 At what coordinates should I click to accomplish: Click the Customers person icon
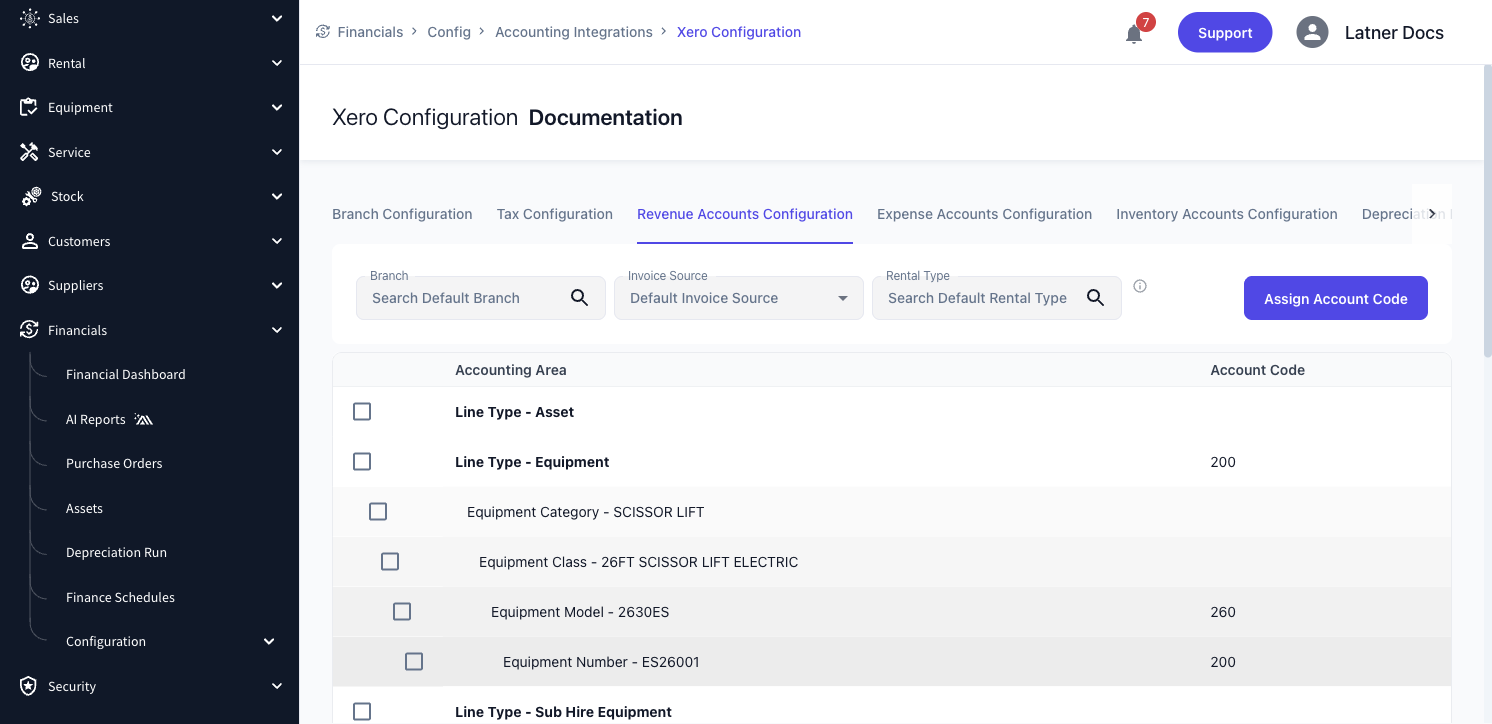pos(30,241)
